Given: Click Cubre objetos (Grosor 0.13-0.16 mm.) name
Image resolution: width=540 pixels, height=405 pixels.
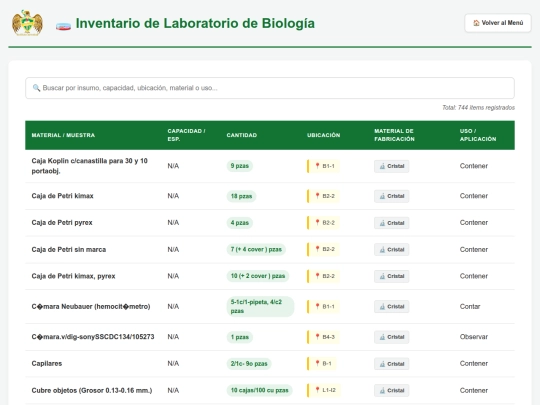Looking at the screenshot, I should click(92, 390).
